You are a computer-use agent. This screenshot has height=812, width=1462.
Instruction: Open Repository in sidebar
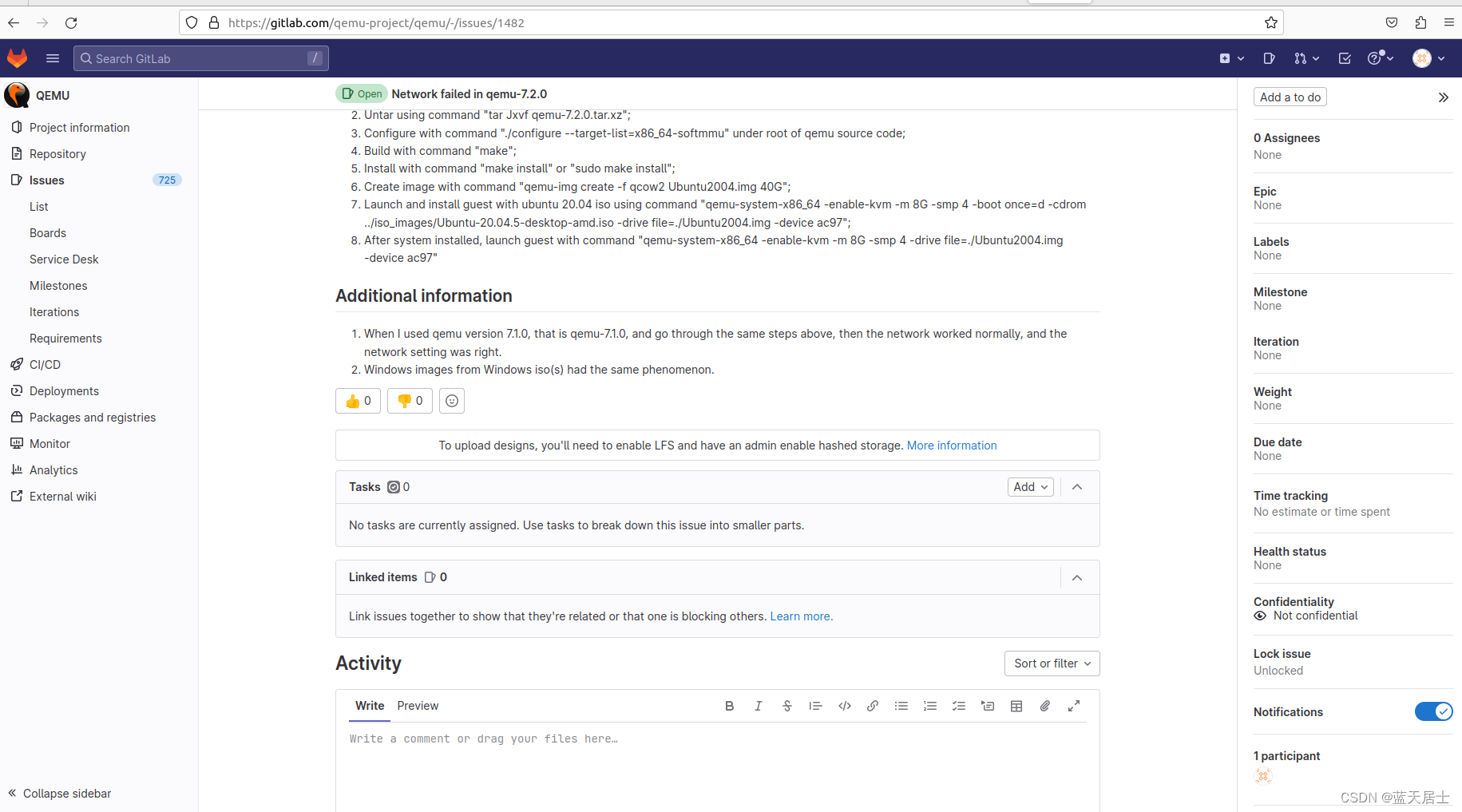57,154
